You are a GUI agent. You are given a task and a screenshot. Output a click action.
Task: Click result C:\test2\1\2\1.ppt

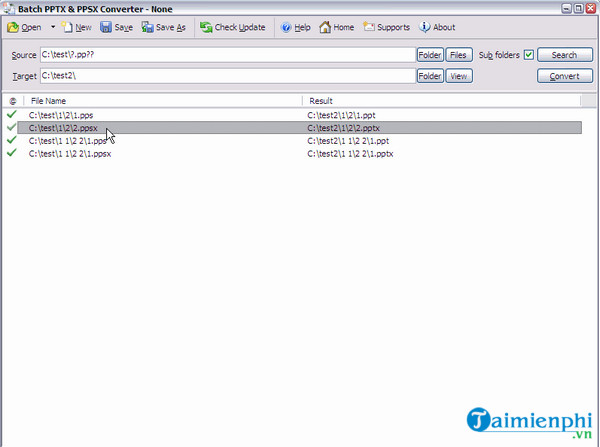(x=341, y=115)
